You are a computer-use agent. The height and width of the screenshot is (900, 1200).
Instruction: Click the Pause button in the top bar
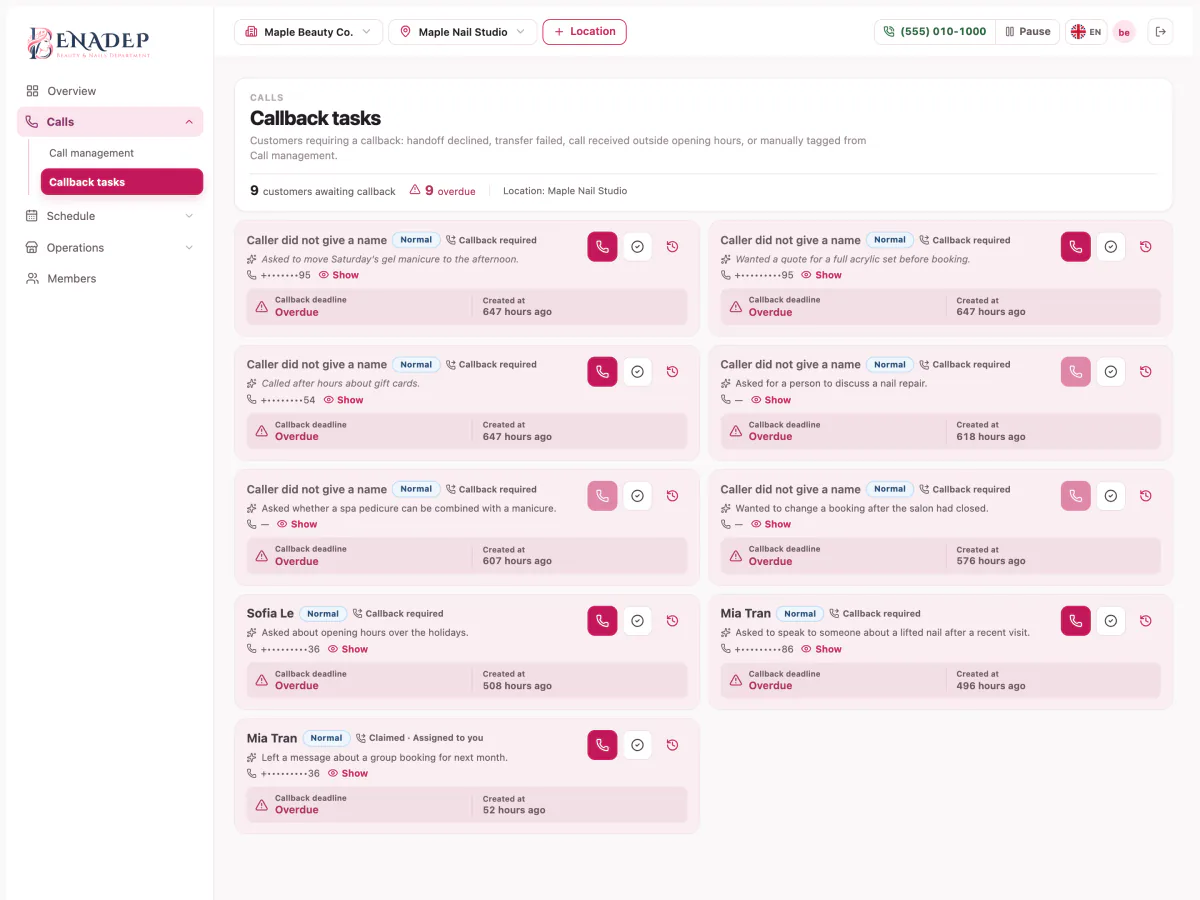point(1028,32)
